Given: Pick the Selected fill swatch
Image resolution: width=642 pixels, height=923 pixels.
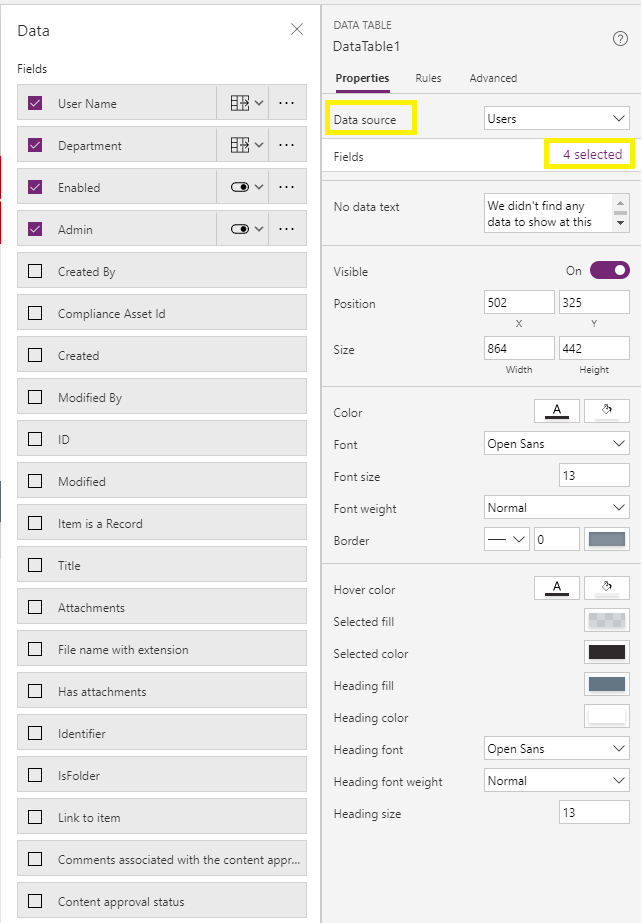Looking at the screenshot, I should pos(607,620).
